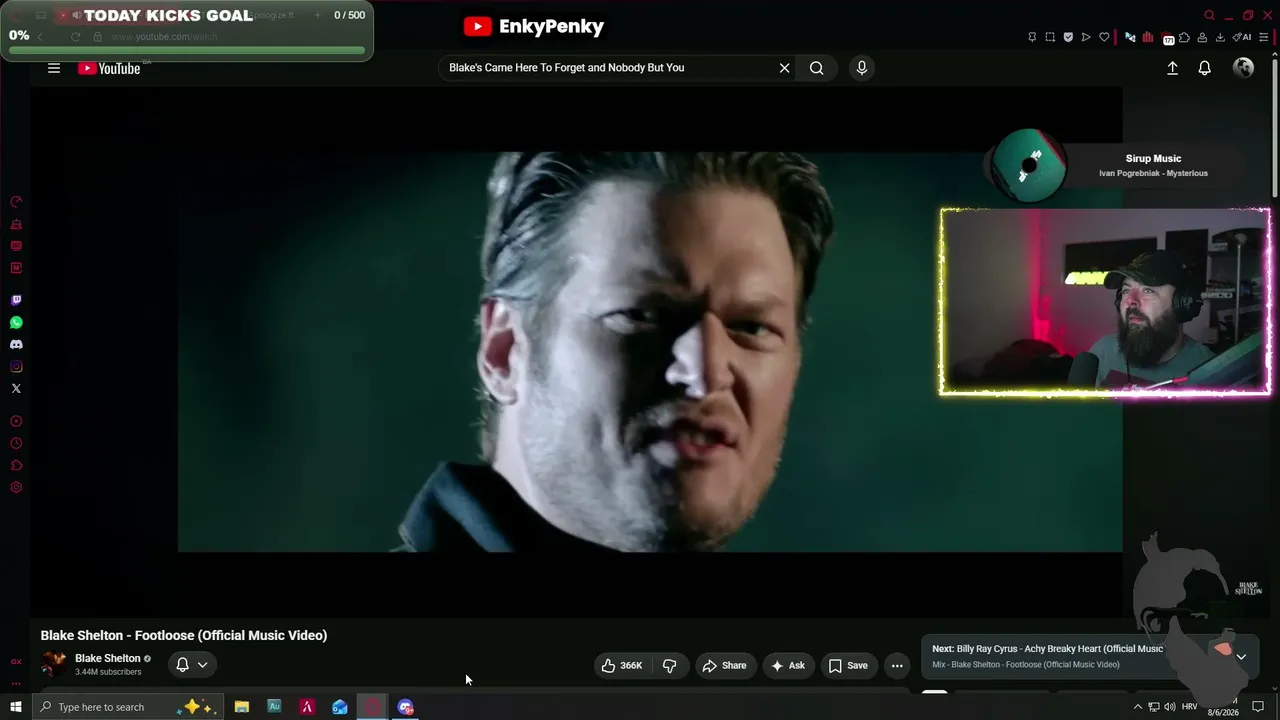Ask about the video with Ask button
Image resolution: width=1280 pixels, height=720 pixels.
787,665
